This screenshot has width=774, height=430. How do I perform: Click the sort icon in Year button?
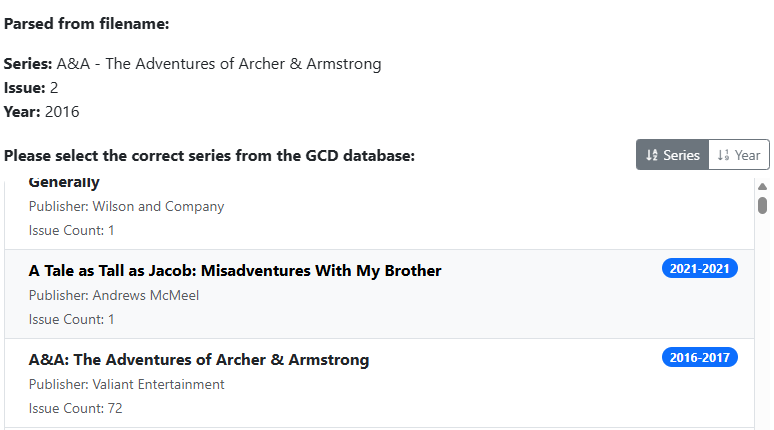723,155
